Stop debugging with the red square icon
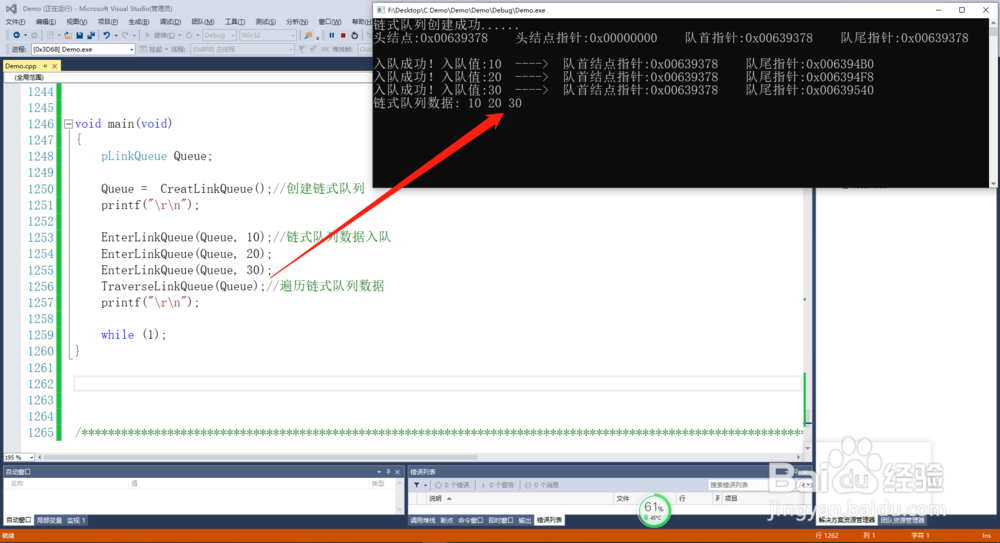This screenshot has height=543, width=1000. pos(343,35)
